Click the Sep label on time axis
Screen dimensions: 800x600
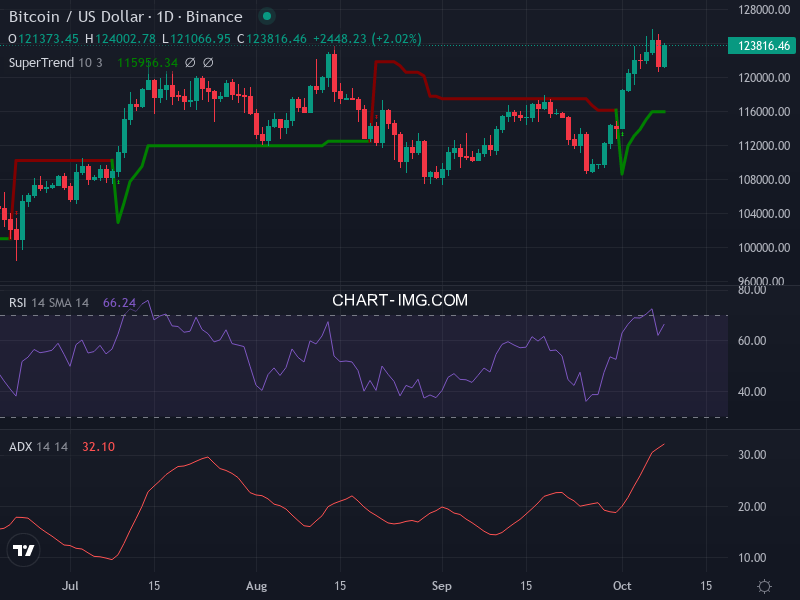point(441,585)
